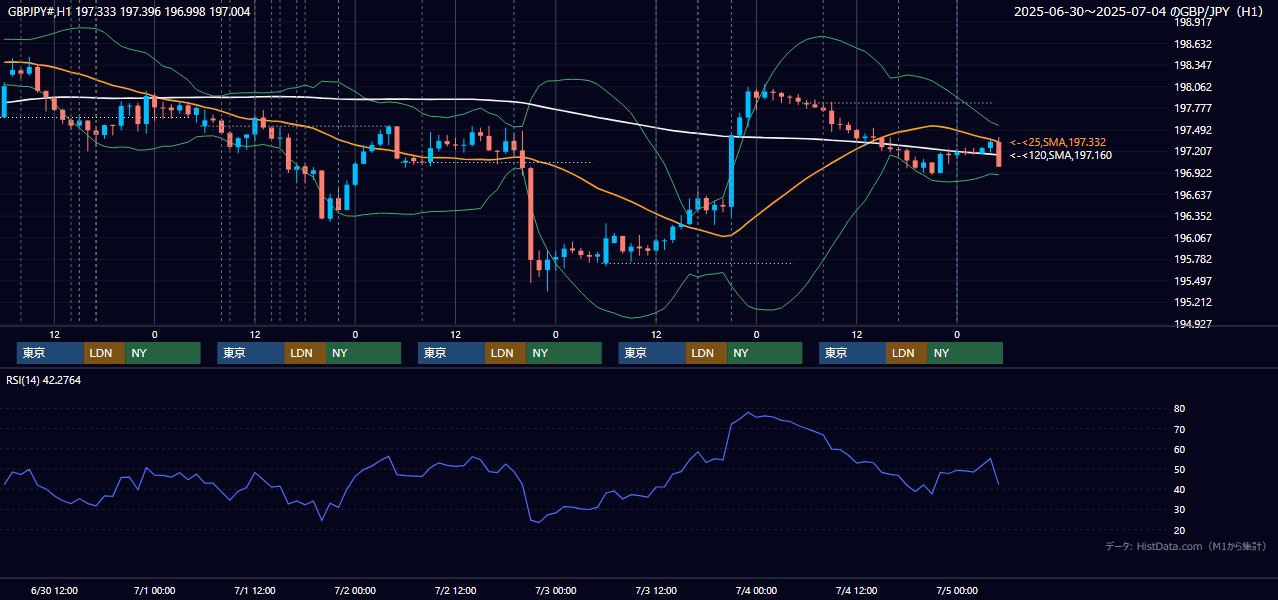The image size is (1278, 600).
Task: Select the LDN session box for 7/2
Action: click(505, 353)
